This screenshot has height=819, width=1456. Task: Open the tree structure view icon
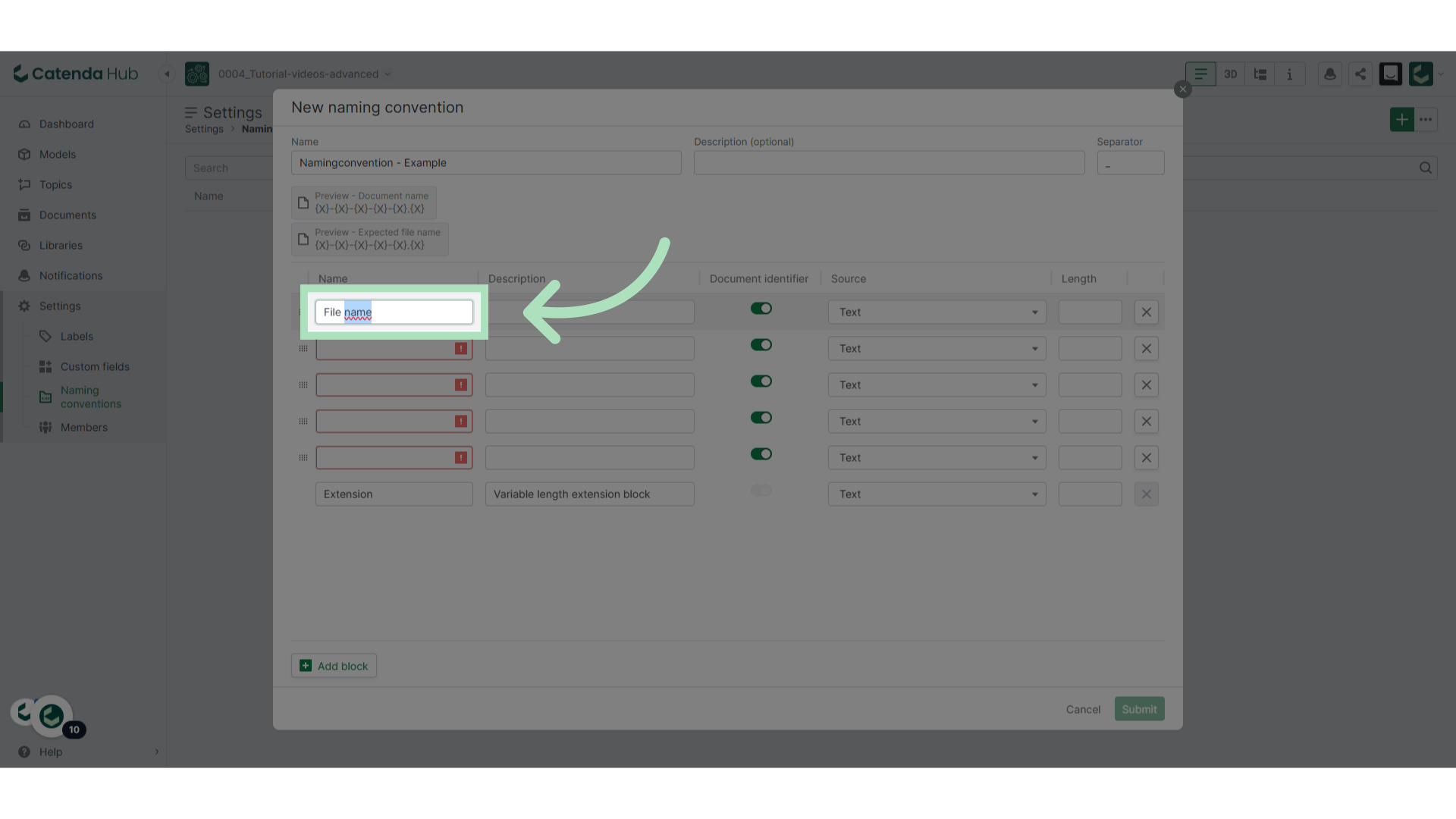[x=1260, y=74]
